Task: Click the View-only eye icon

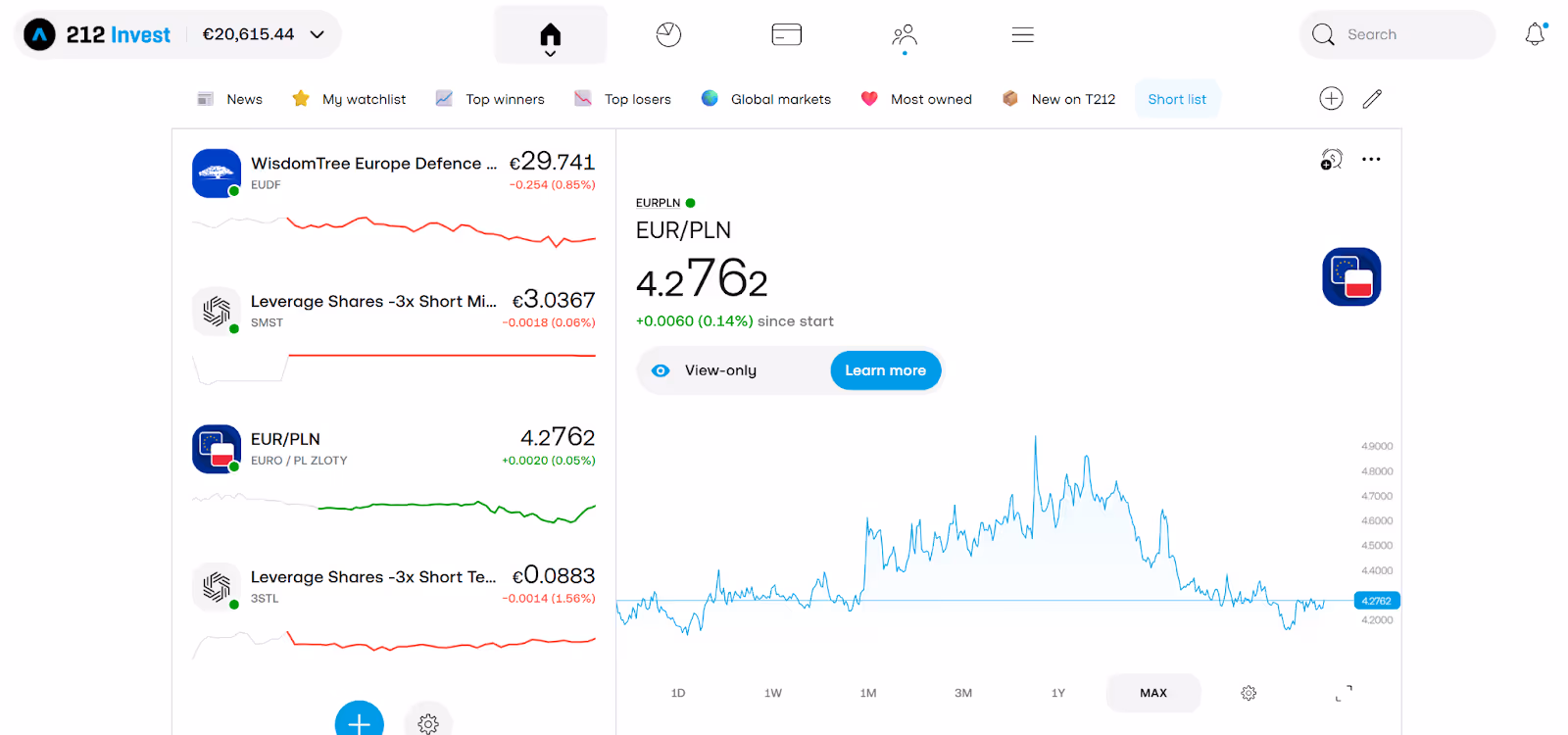Action: [661, 370]
